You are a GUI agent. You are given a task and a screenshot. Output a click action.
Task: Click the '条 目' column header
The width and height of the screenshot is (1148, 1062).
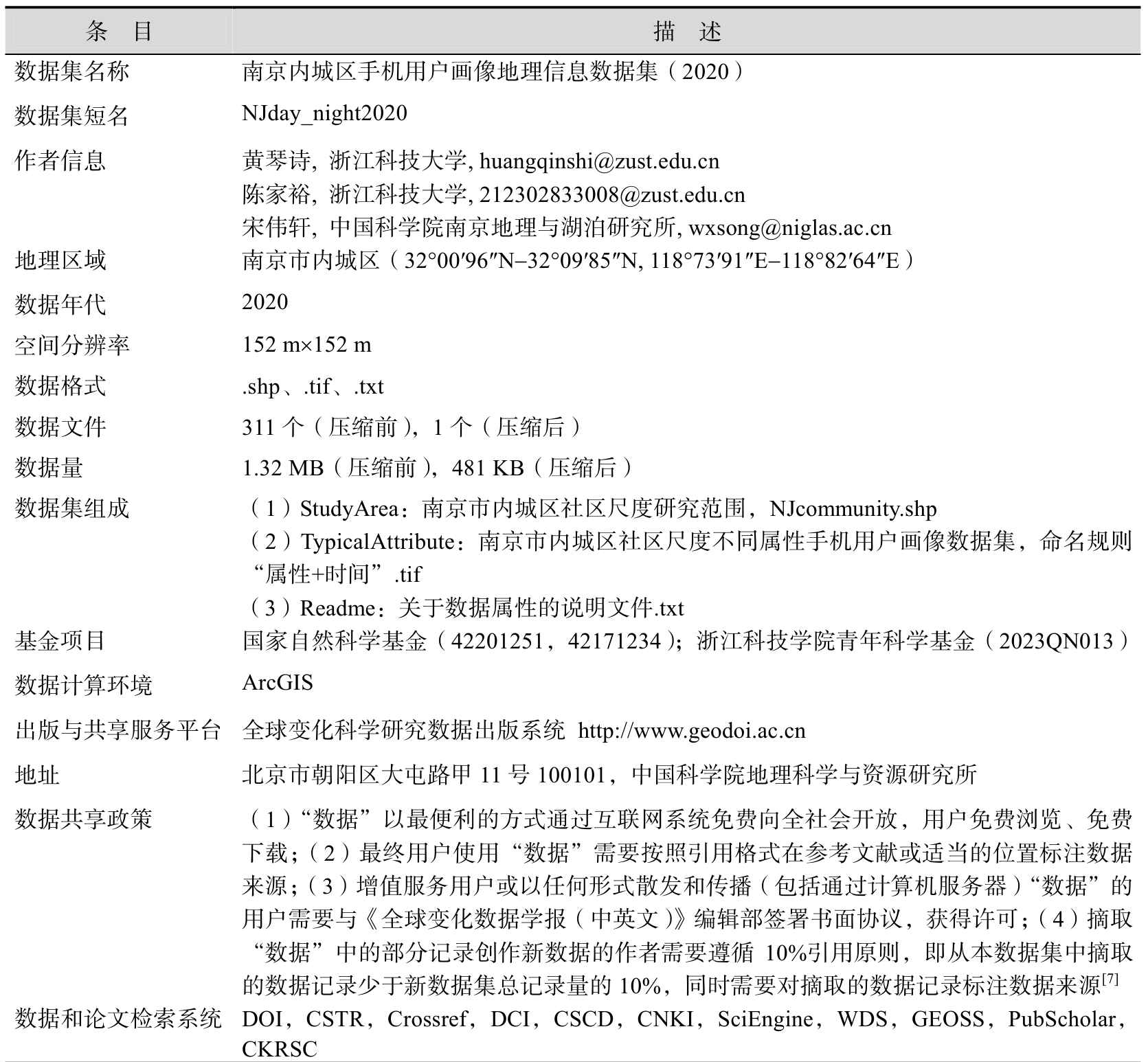(118, 31)
